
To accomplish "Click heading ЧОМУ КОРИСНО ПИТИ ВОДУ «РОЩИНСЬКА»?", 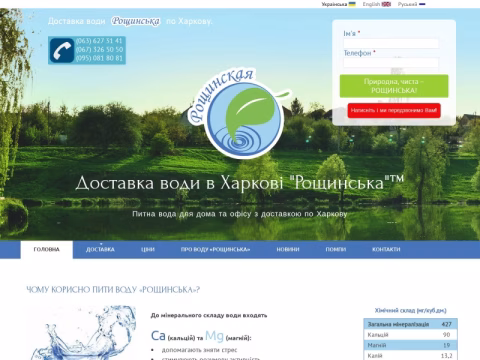I will click(113, 290).
